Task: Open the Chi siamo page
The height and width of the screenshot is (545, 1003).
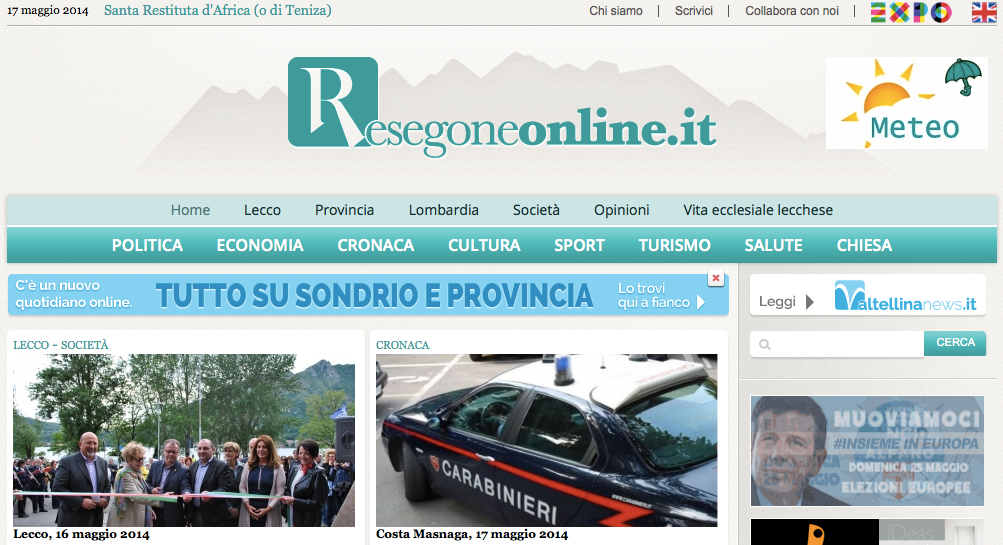Action: tap(615, 11)
